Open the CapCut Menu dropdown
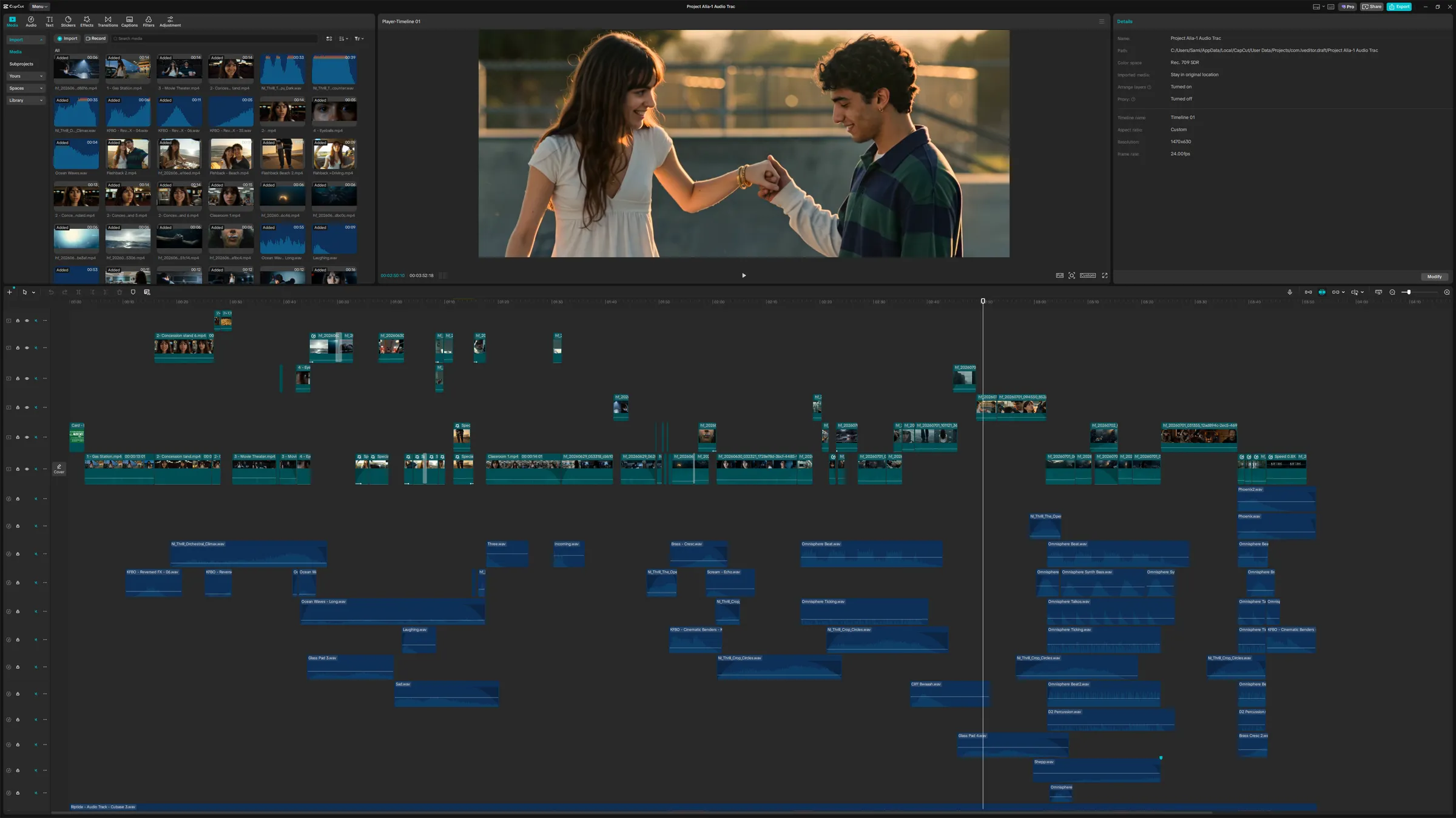Screen dimensions: 1456x818 coord(39,7)
